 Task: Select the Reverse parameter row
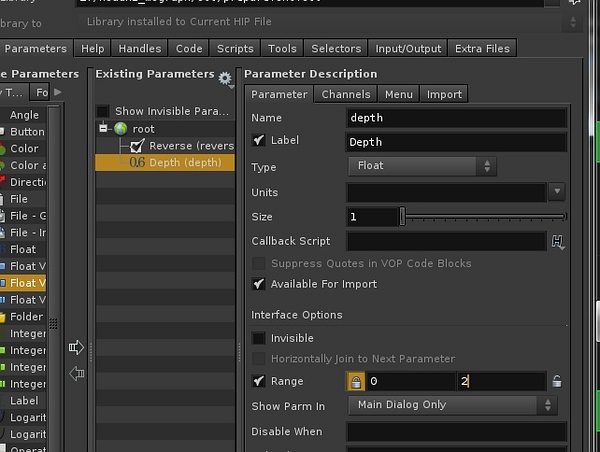[x=165, y=146]
